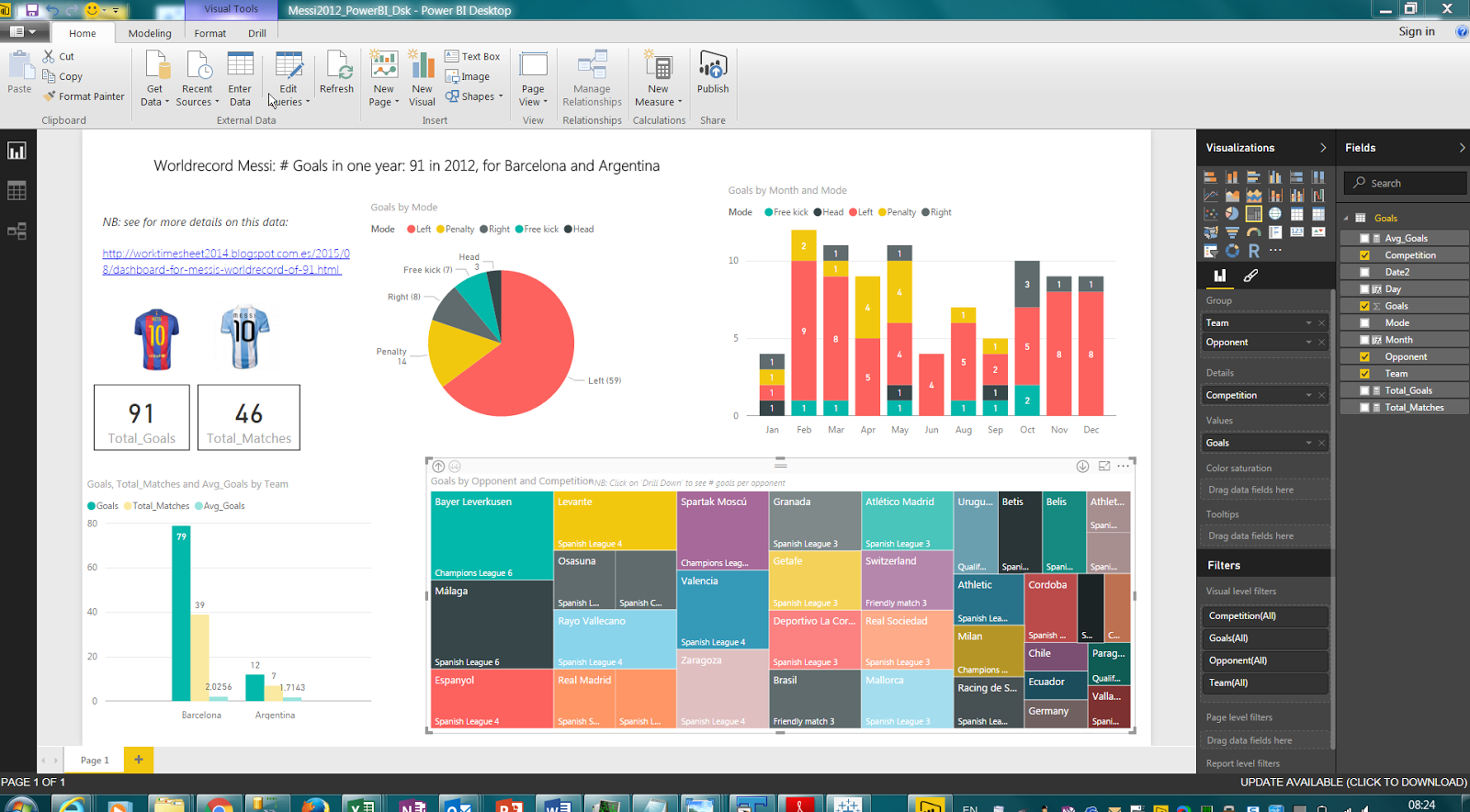Screen dimensions: 1470x812
Task: Select the map globe visualization
Action: [x=1275, y=214]
